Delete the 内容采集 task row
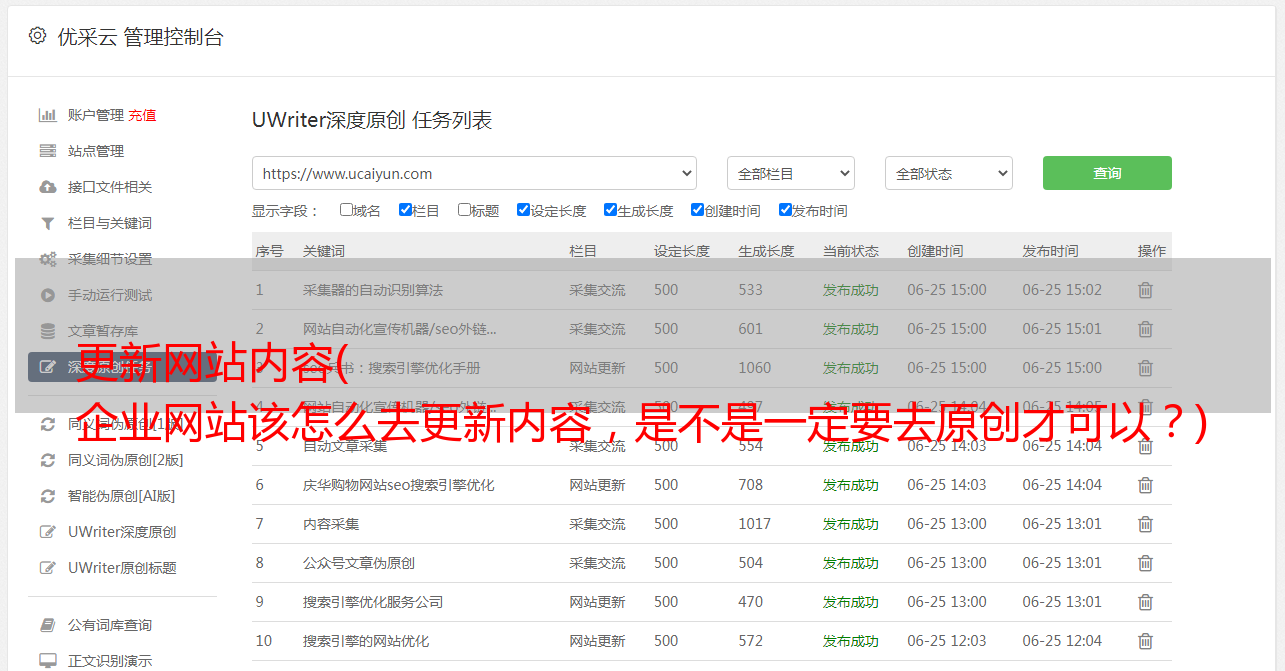The image size is (1285, 671). [1145, 524]
